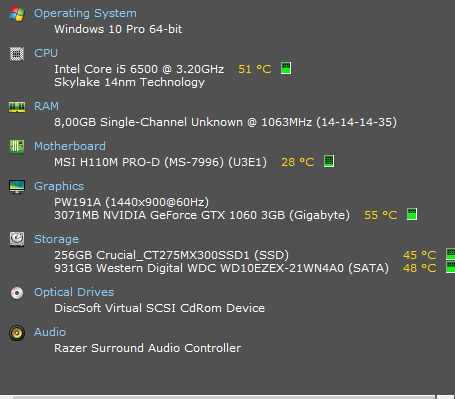Open the Operating System section link
The image size is (455, 399).
(85, 13)
